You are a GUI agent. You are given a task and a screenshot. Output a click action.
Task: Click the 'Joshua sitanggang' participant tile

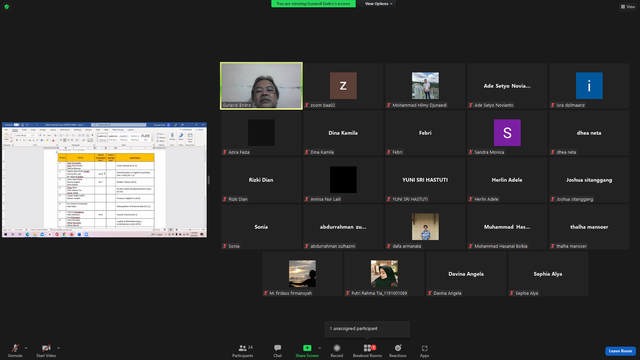pyautogui.click(x=589, y=180)
